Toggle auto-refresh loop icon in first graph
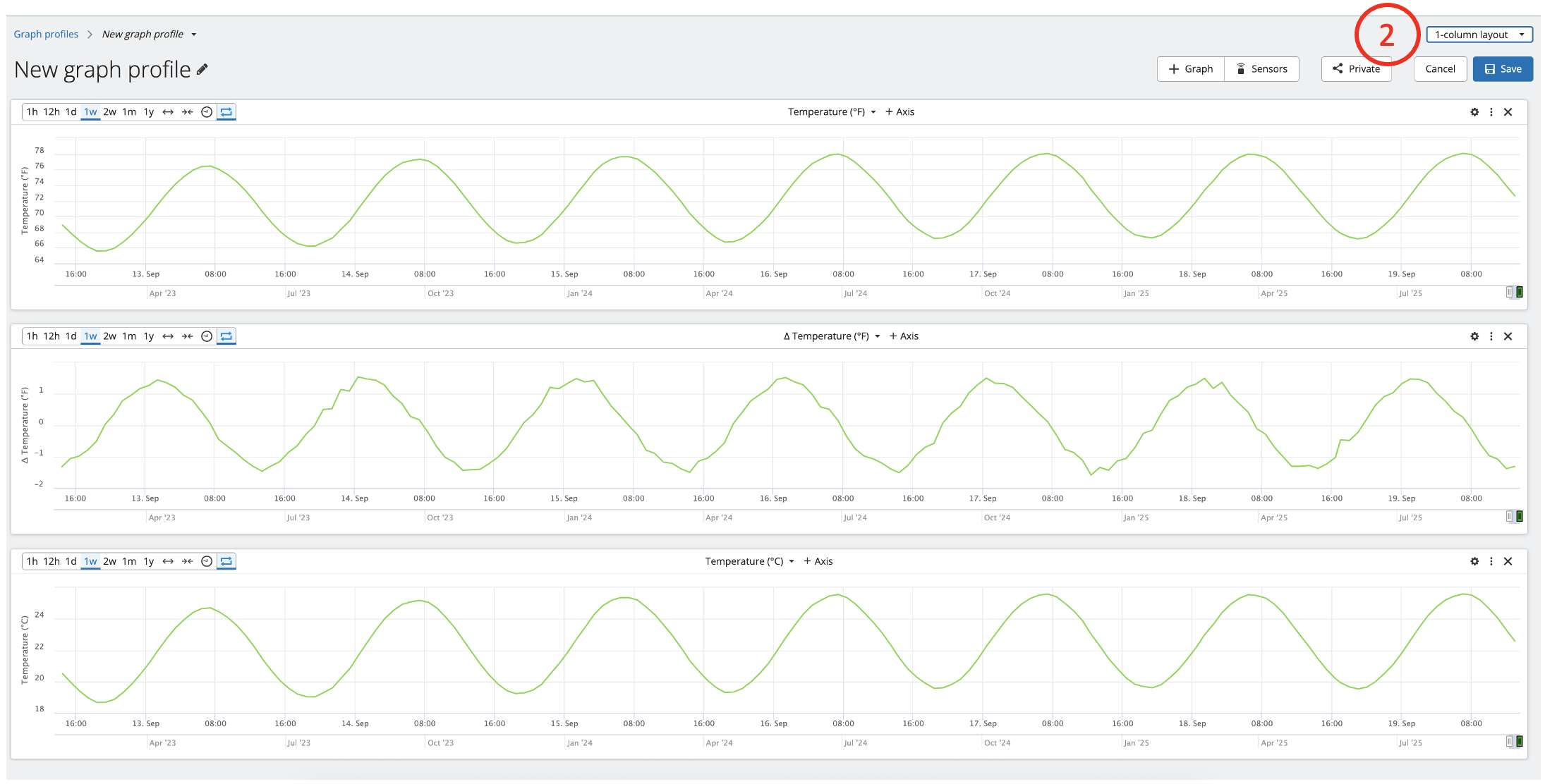 [x=226, y=112]
